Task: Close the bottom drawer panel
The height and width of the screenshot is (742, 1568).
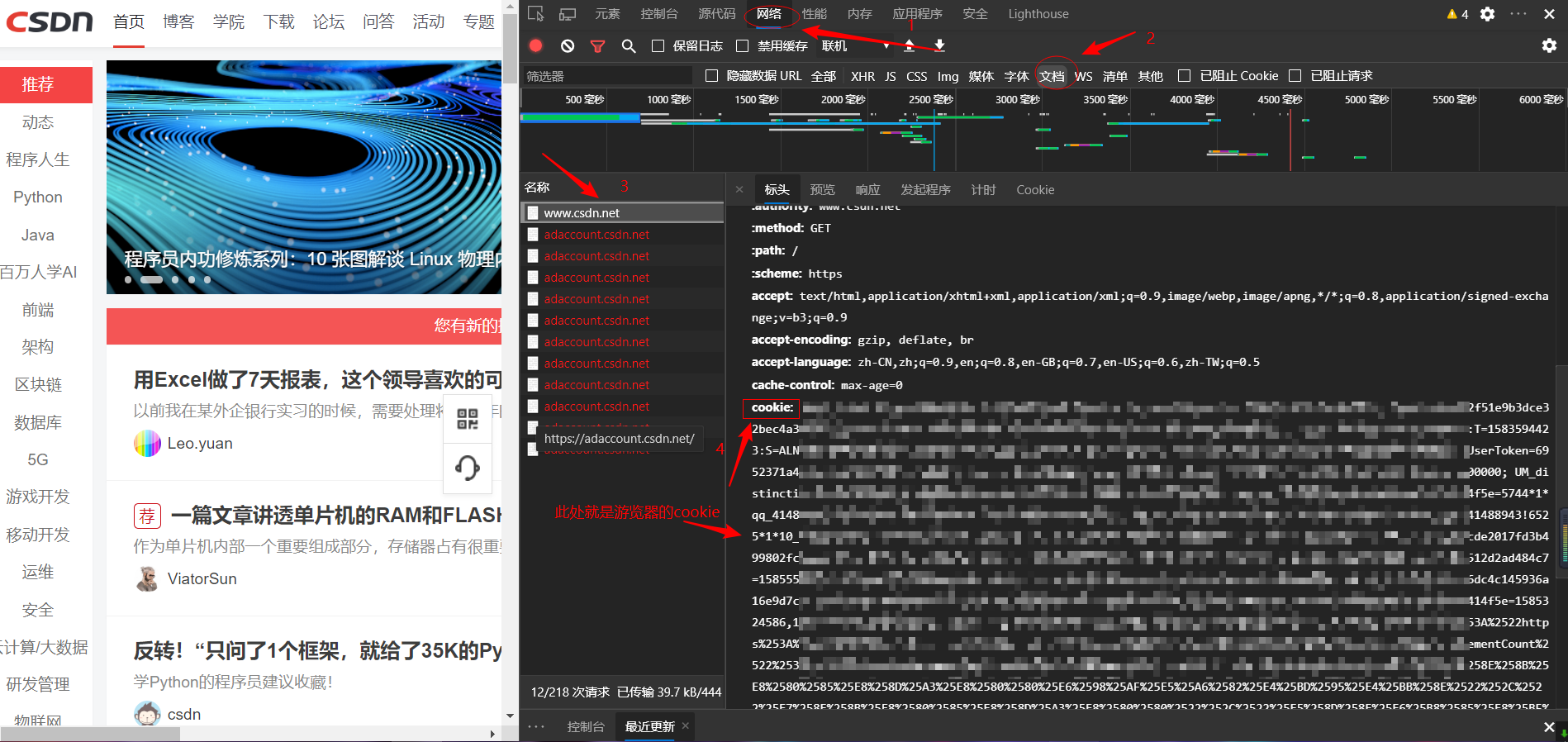Action: [1549, 727]
